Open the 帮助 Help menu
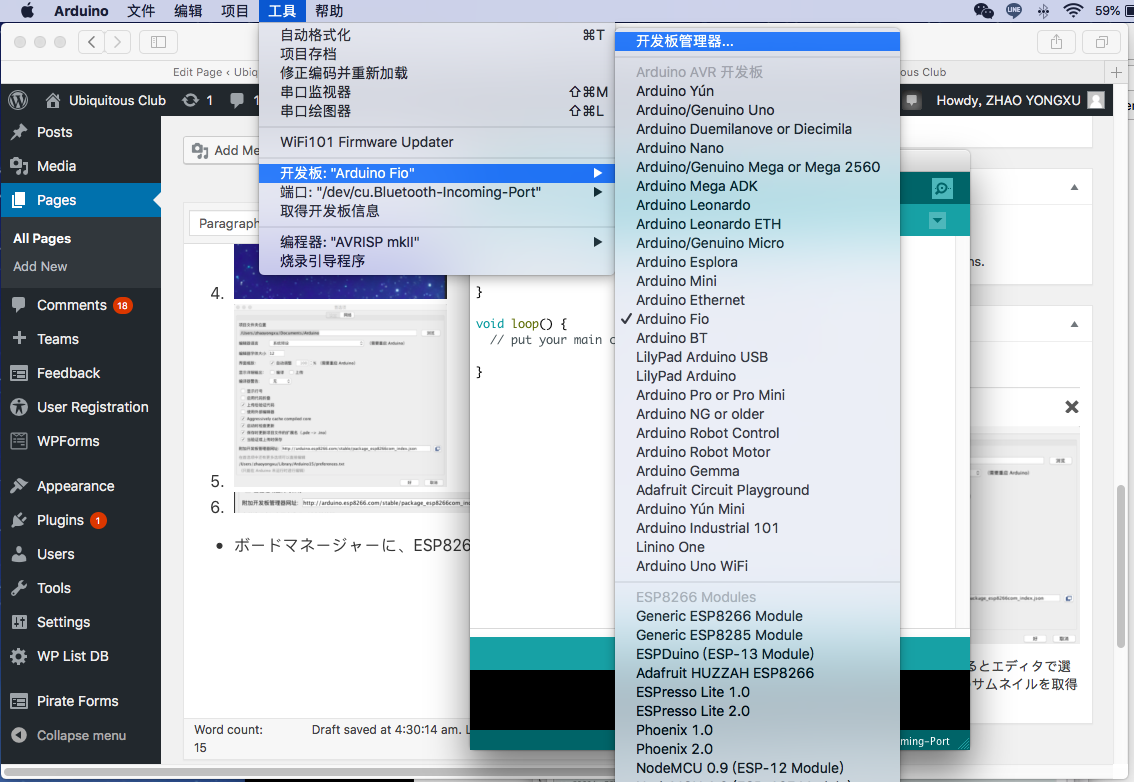This screenshot has width=1134, height=782. 329,11
